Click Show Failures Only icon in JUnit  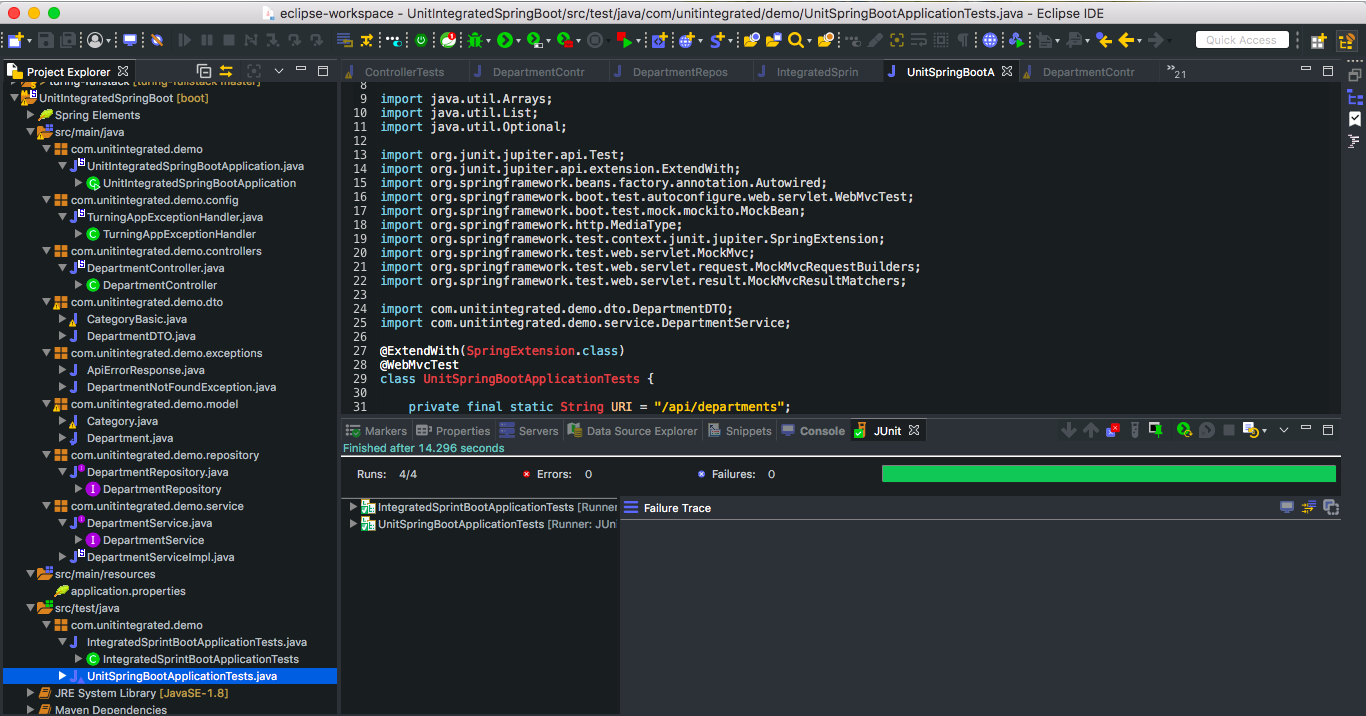coord(1112,430)
